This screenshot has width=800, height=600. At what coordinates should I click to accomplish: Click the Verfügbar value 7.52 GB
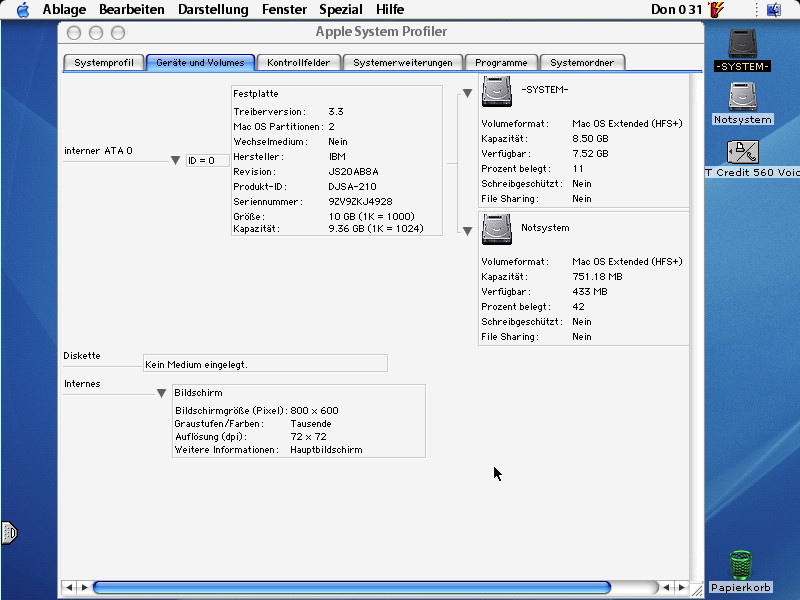click(590, 154)
